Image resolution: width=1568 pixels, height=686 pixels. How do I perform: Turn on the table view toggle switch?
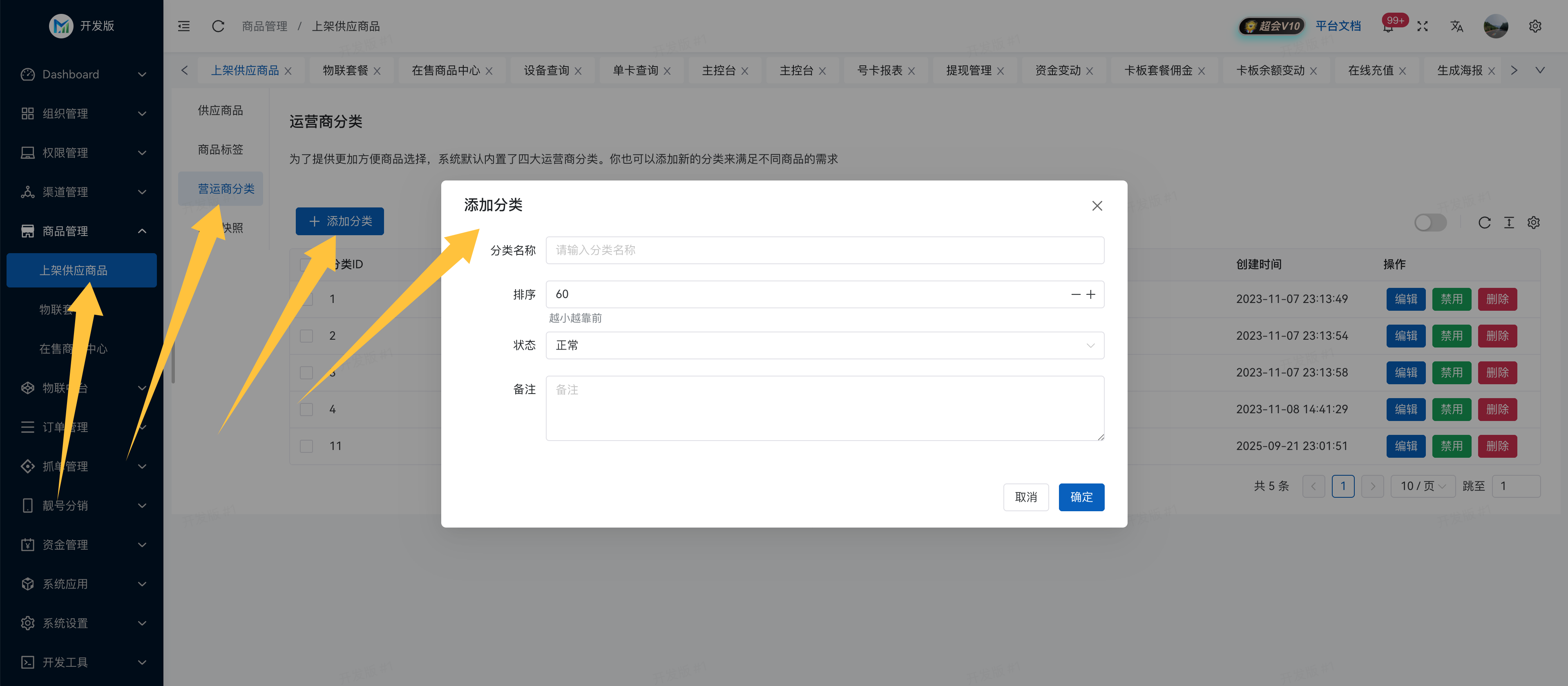point(1430,223)
